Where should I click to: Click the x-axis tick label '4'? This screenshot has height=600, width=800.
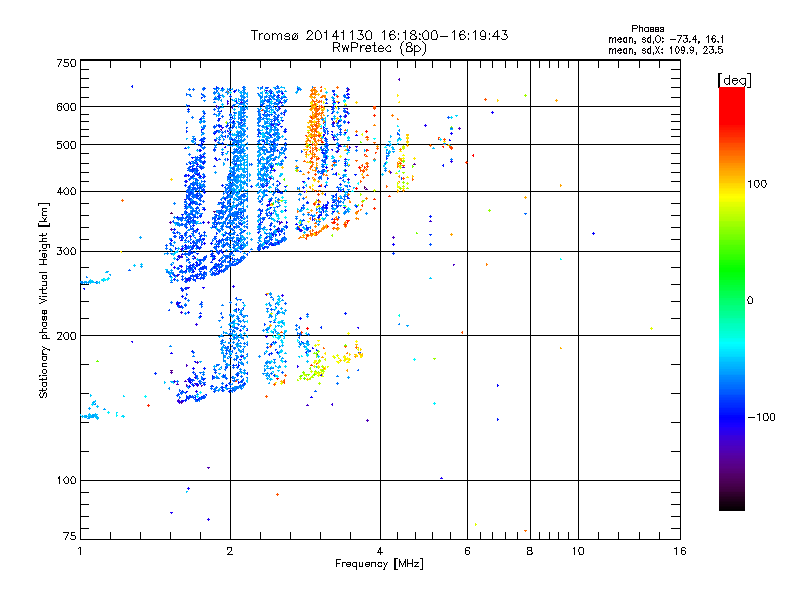(x=380, y=551)
